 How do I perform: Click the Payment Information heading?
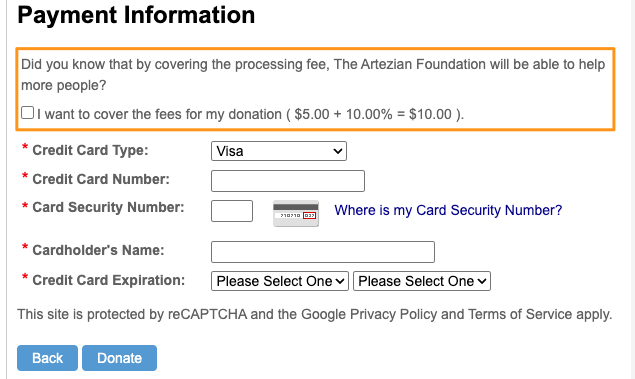pyautogui.click(x=136, y=15)
